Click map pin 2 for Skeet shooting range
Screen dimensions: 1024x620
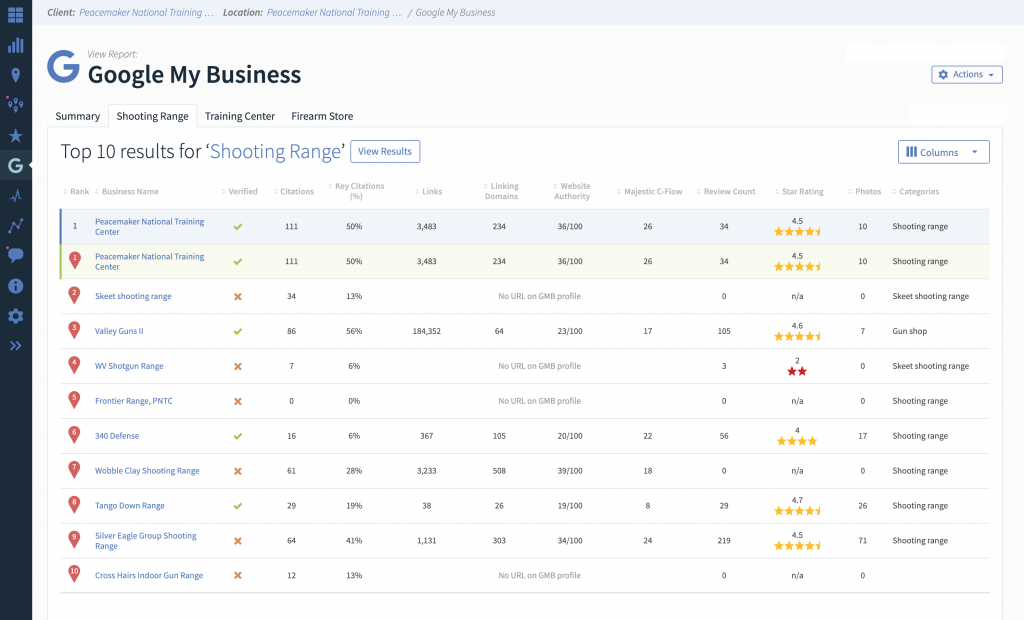[x=74, y=295]
